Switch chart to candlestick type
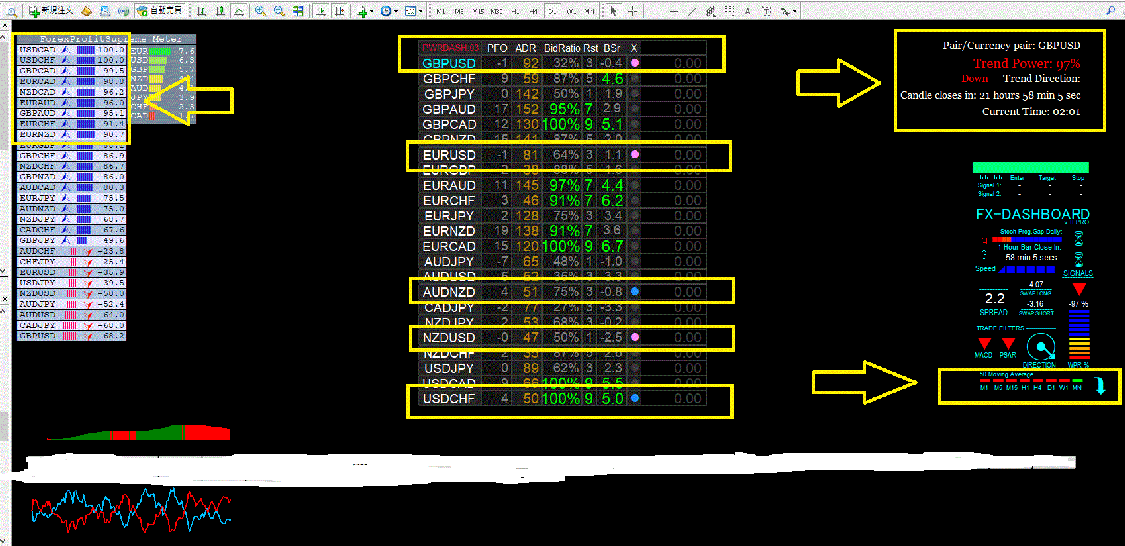This screenshot has width=1125, height=546. [220, 11]
